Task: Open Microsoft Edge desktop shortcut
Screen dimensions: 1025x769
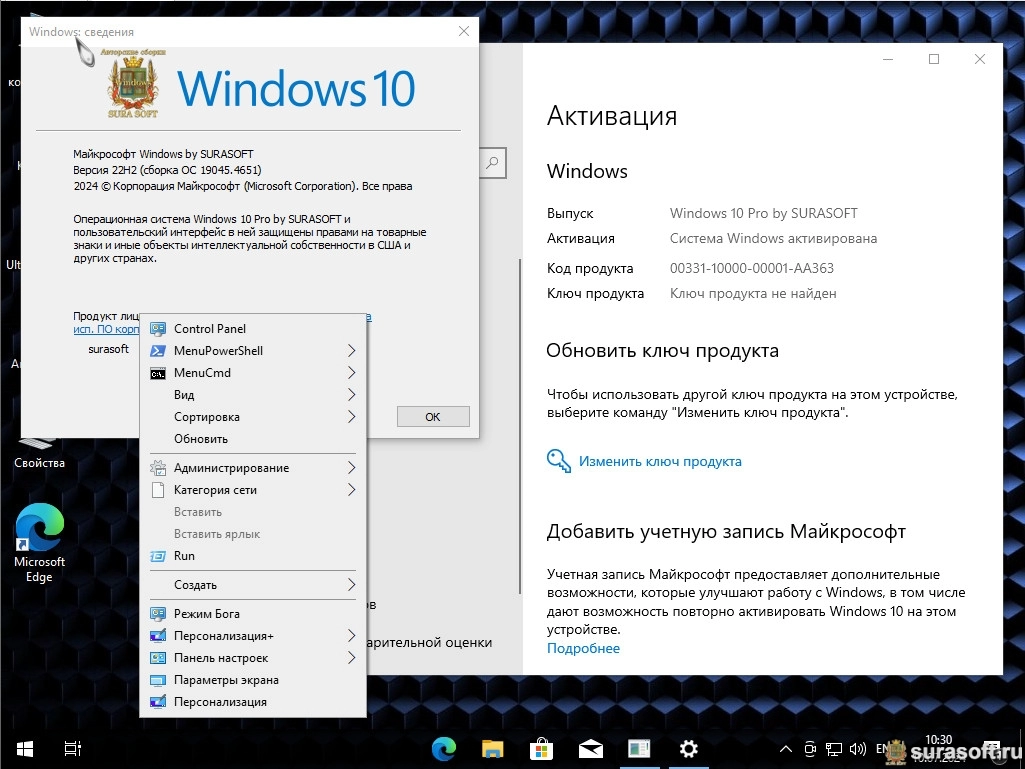Action: tap(39, 543)
